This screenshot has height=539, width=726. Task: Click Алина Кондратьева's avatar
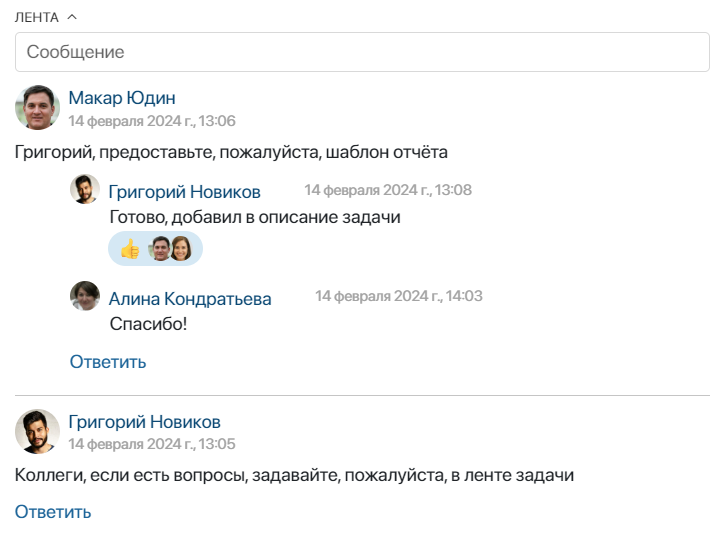[85, 296]
